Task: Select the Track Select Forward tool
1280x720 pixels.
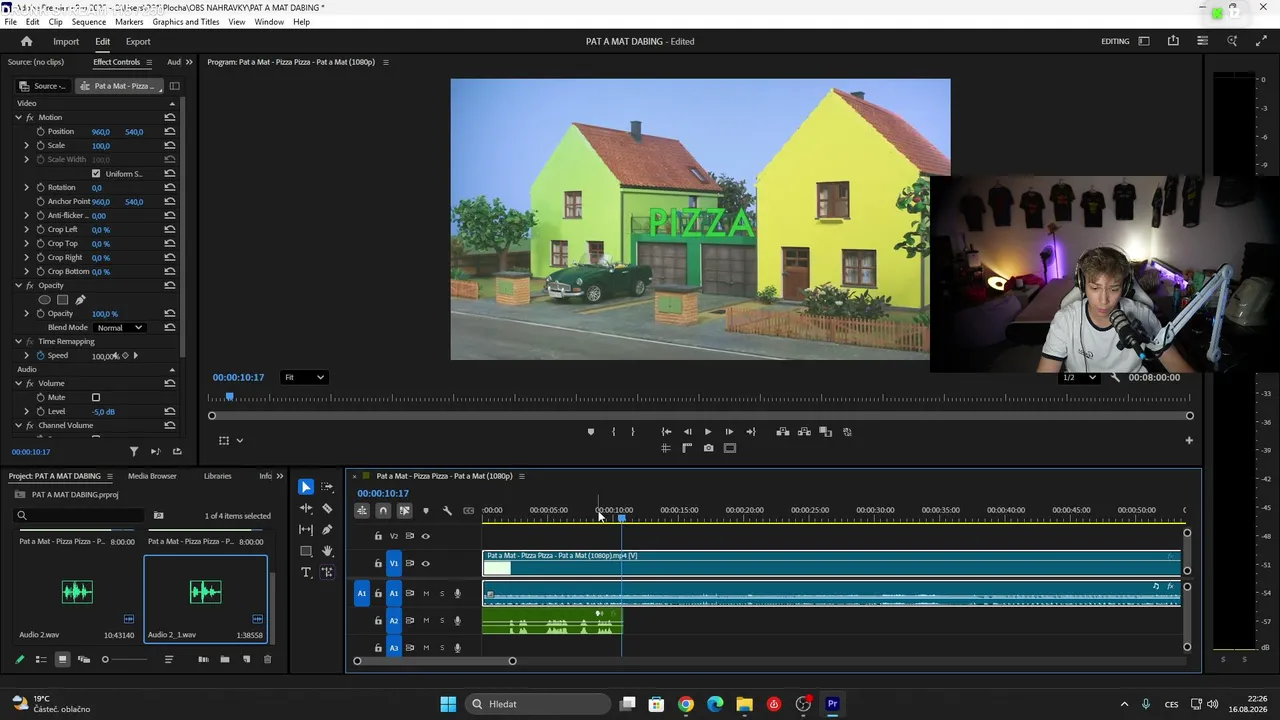Action: [x=327, y=487]
